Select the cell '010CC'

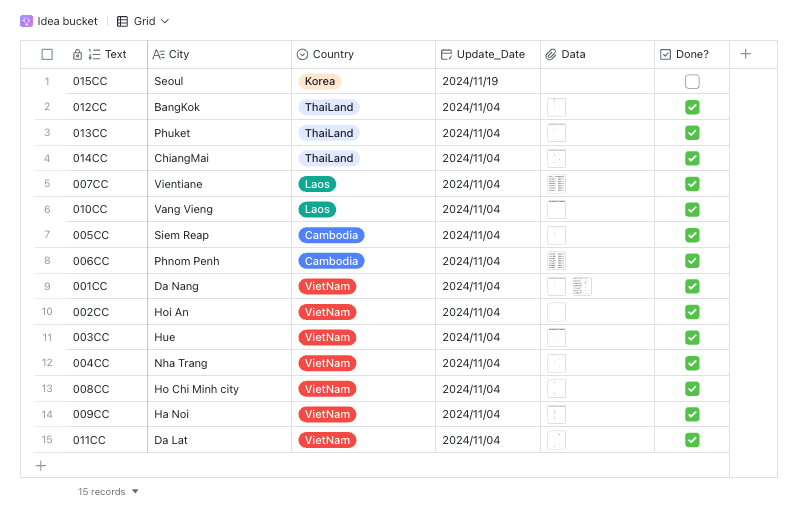coord(107,209)
